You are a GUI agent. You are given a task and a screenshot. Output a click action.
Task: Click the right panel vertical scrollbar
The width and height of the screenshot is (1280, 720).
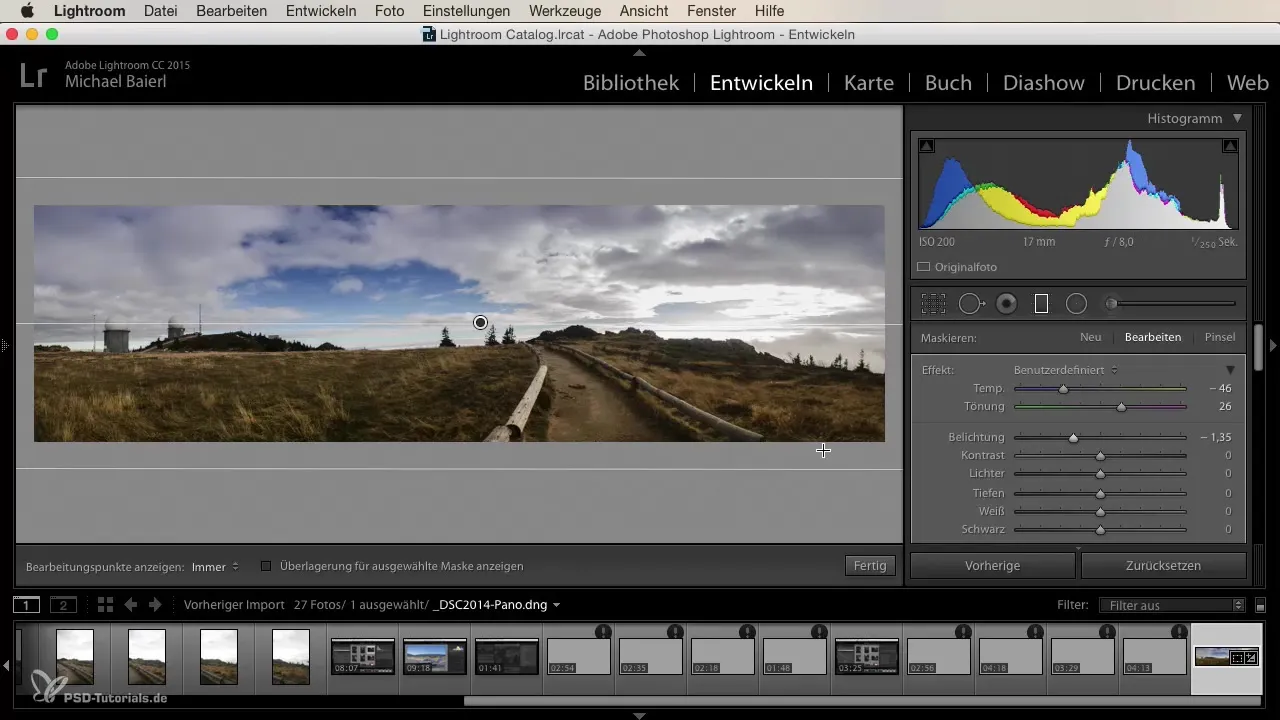[1259, 347]
